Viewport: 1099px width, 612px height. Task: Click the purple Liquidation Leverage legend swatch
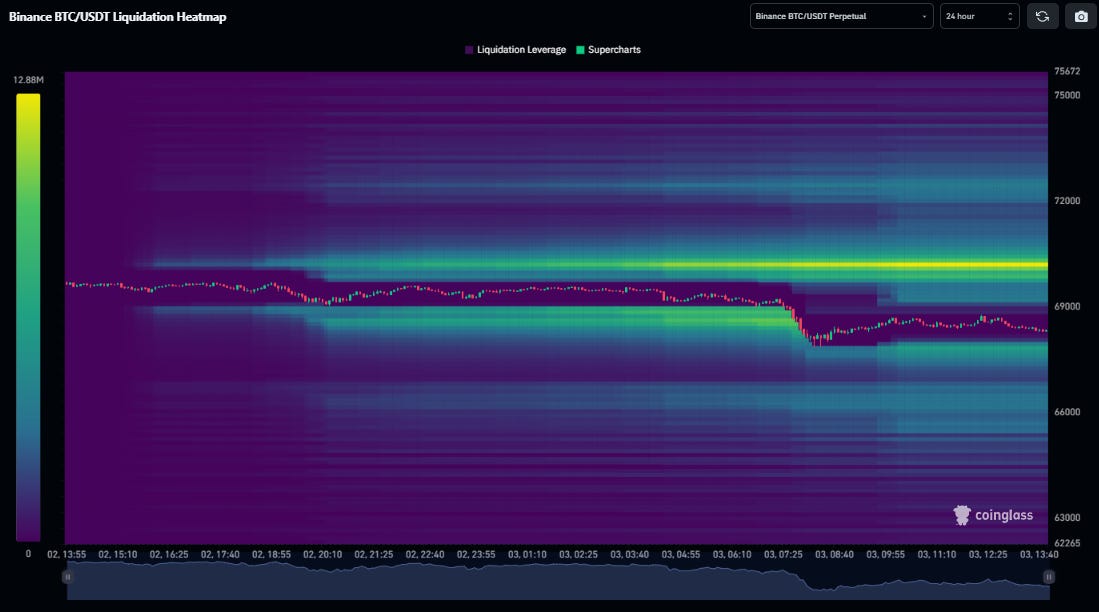coord(469,50)
